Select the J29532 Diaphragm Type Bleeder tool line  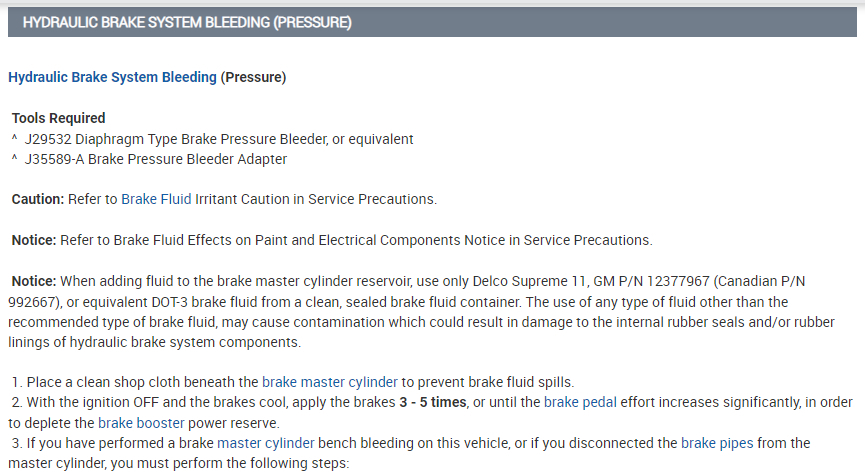pyautogui.click(x=219, y=139)
